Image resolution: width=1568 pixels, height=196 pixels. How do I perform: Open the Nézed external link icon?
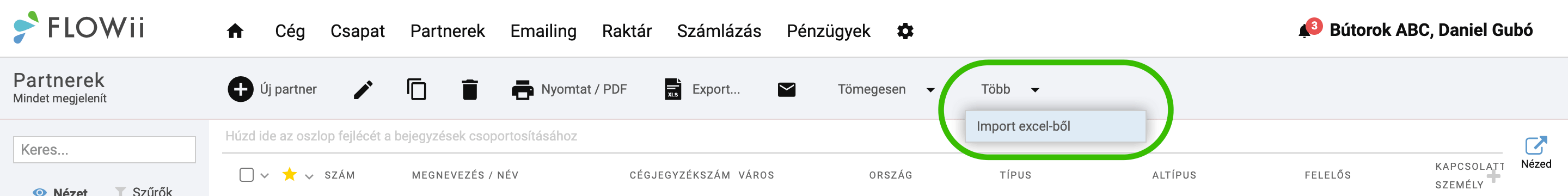coord(1536,145)
